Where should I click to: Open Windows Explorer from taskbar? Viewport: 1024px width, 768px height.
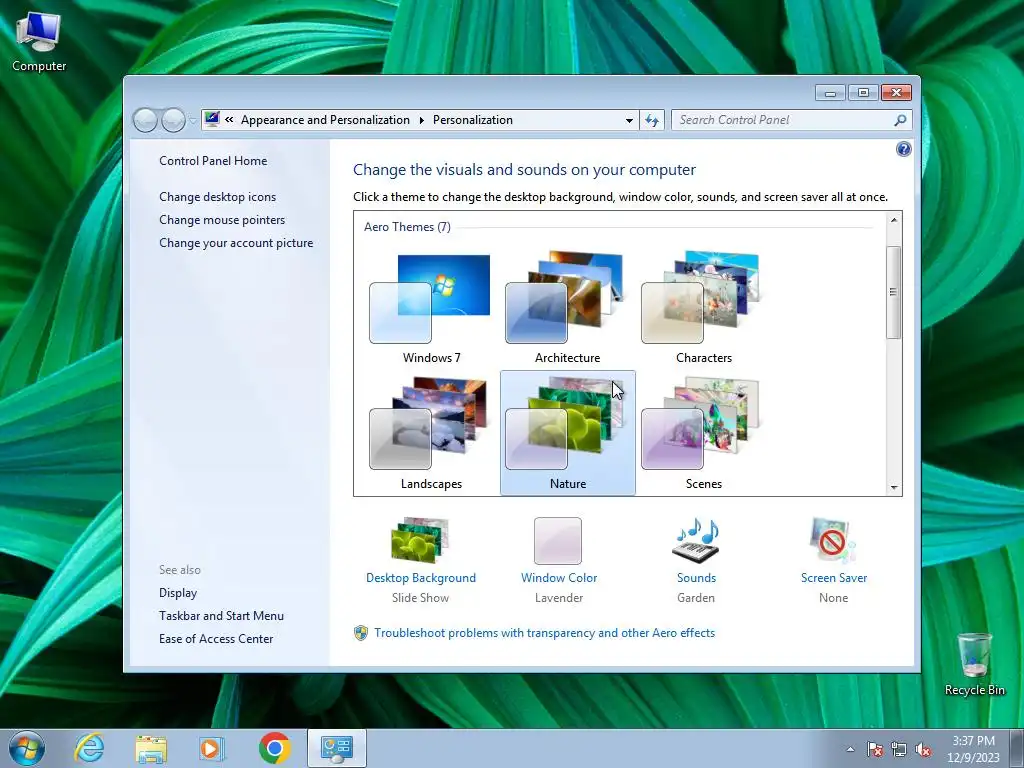151,748
